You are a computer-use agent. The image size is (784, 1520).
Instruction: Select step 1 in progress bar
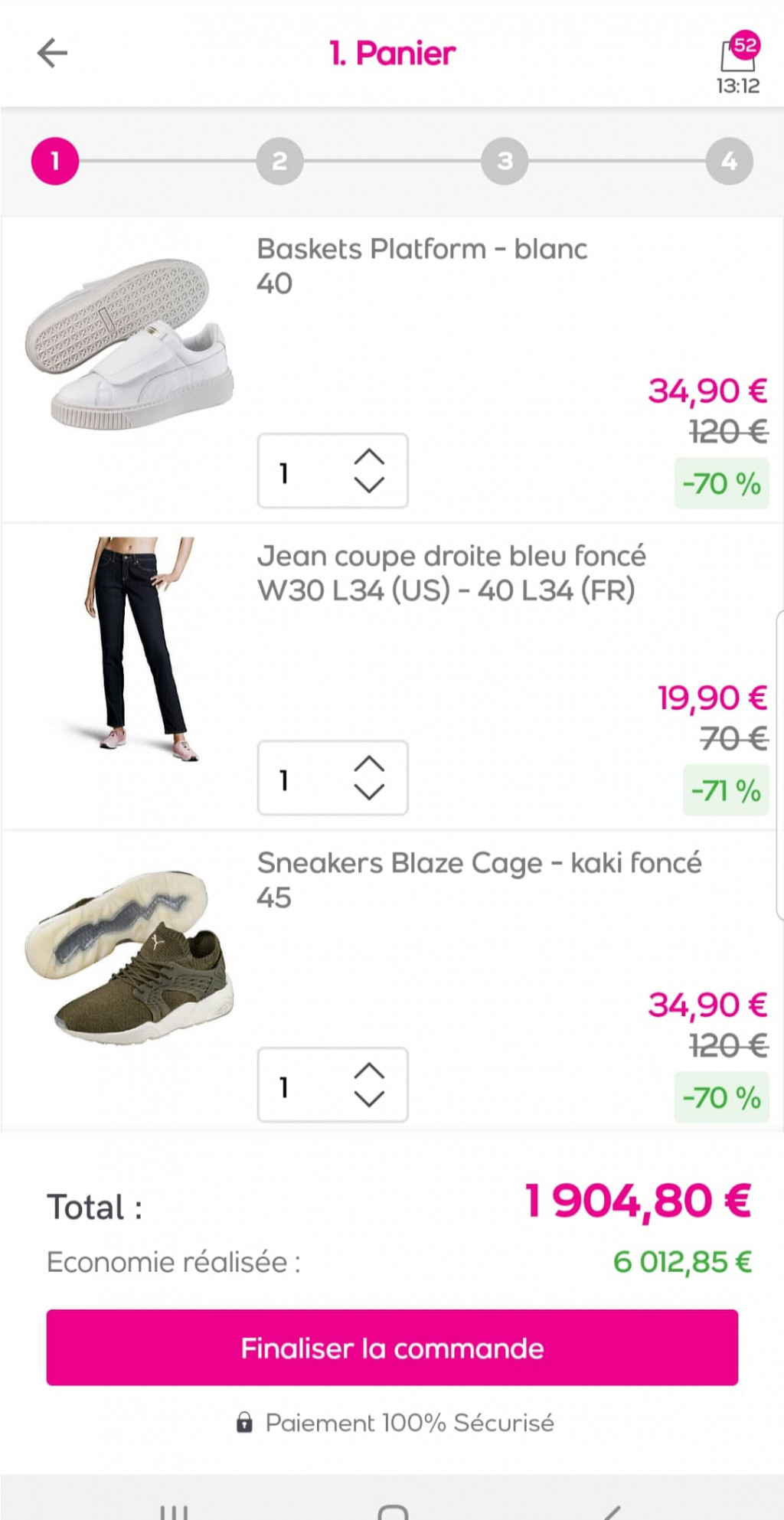[x=55, y=161]
